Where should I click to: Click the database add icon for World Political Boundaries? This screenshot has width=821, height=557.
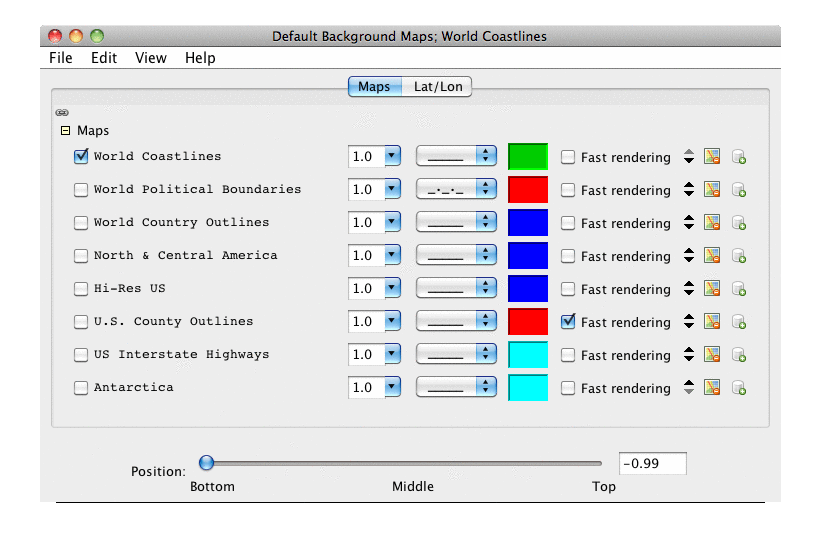pyautogui.click(x=739, y=190)
